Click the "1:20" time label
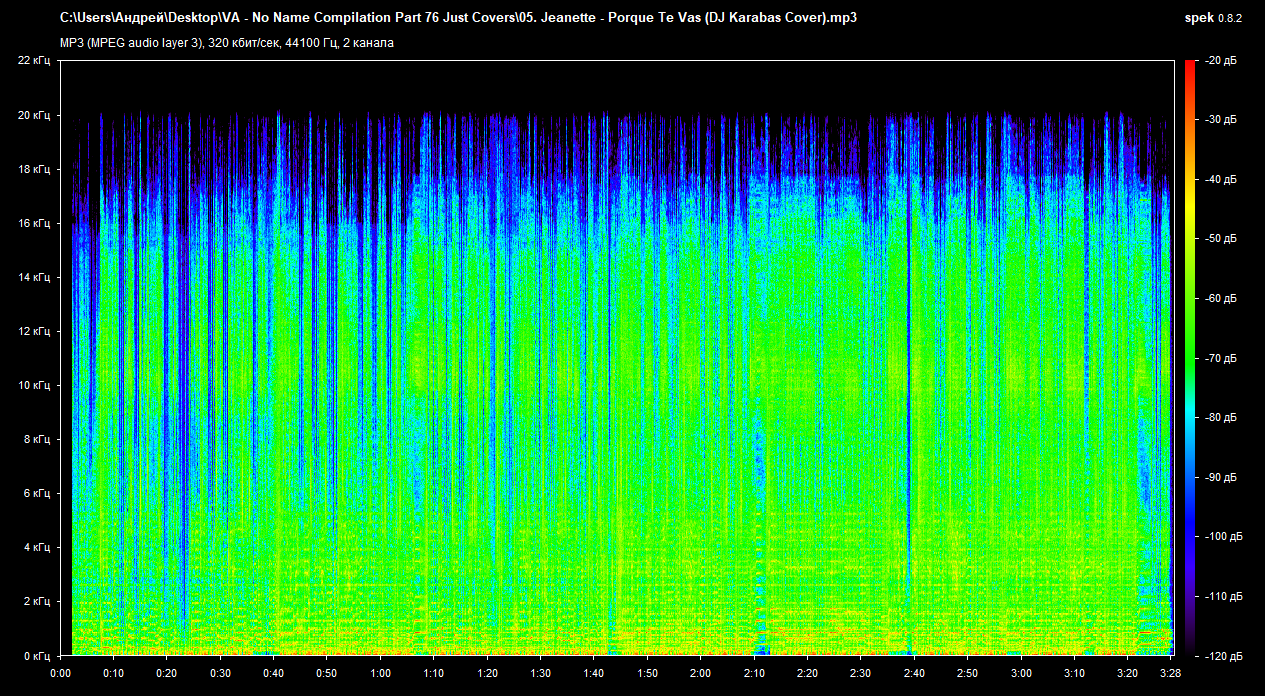This screenshot has width=1265, height=696. [488, 673]
